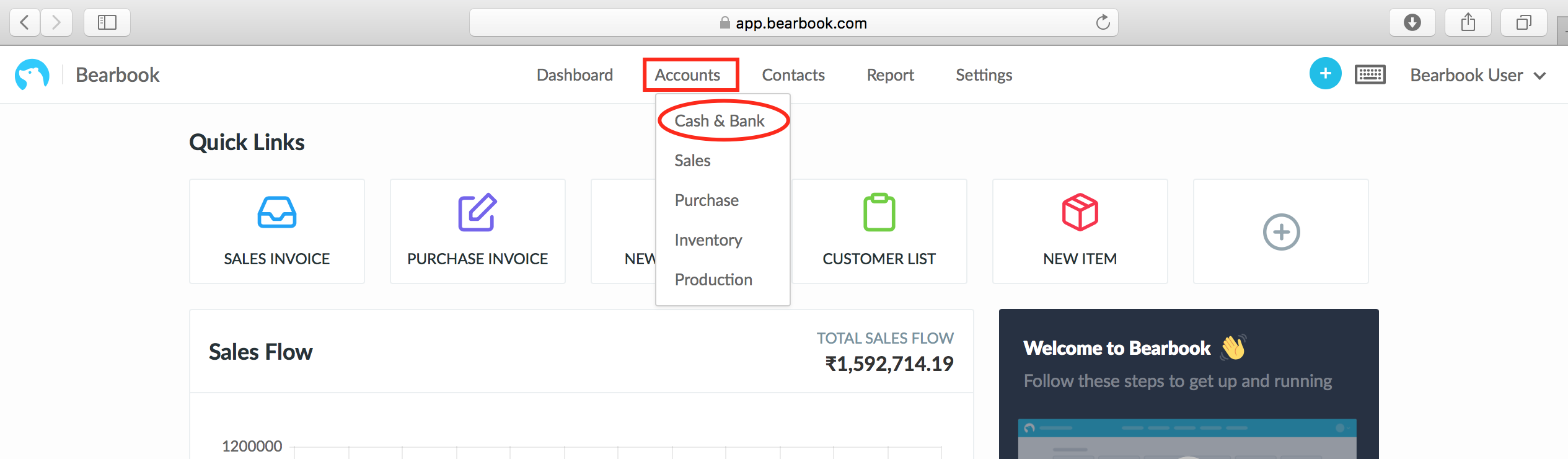Click the 1200000 chart axis label
Screen dimensions: 1568x459
(252, 446)
